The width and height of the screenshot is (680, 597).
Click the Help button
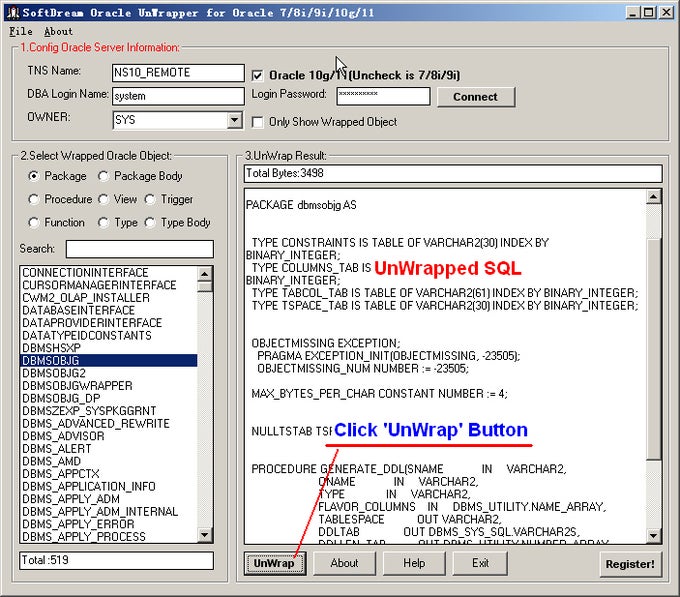coord(414,563)
